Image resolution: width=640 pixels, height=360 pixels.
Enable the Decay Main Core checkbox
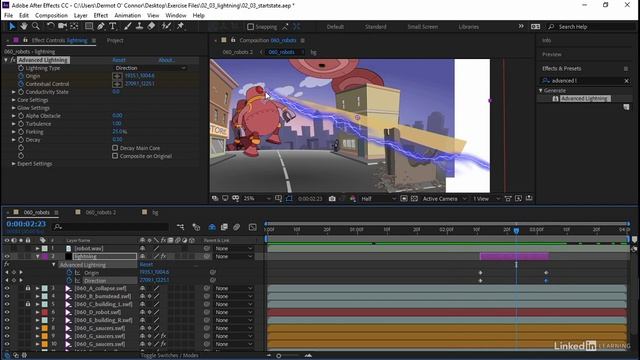point(115,148)
